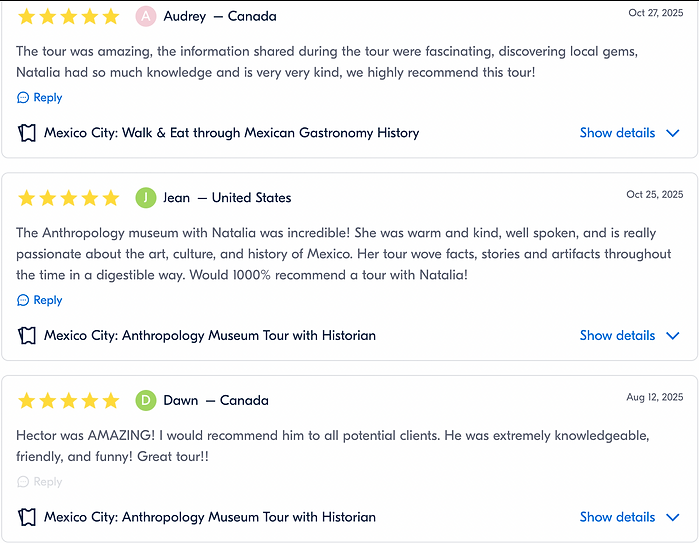Click Dawn's green avatar icon

[146, 400]
